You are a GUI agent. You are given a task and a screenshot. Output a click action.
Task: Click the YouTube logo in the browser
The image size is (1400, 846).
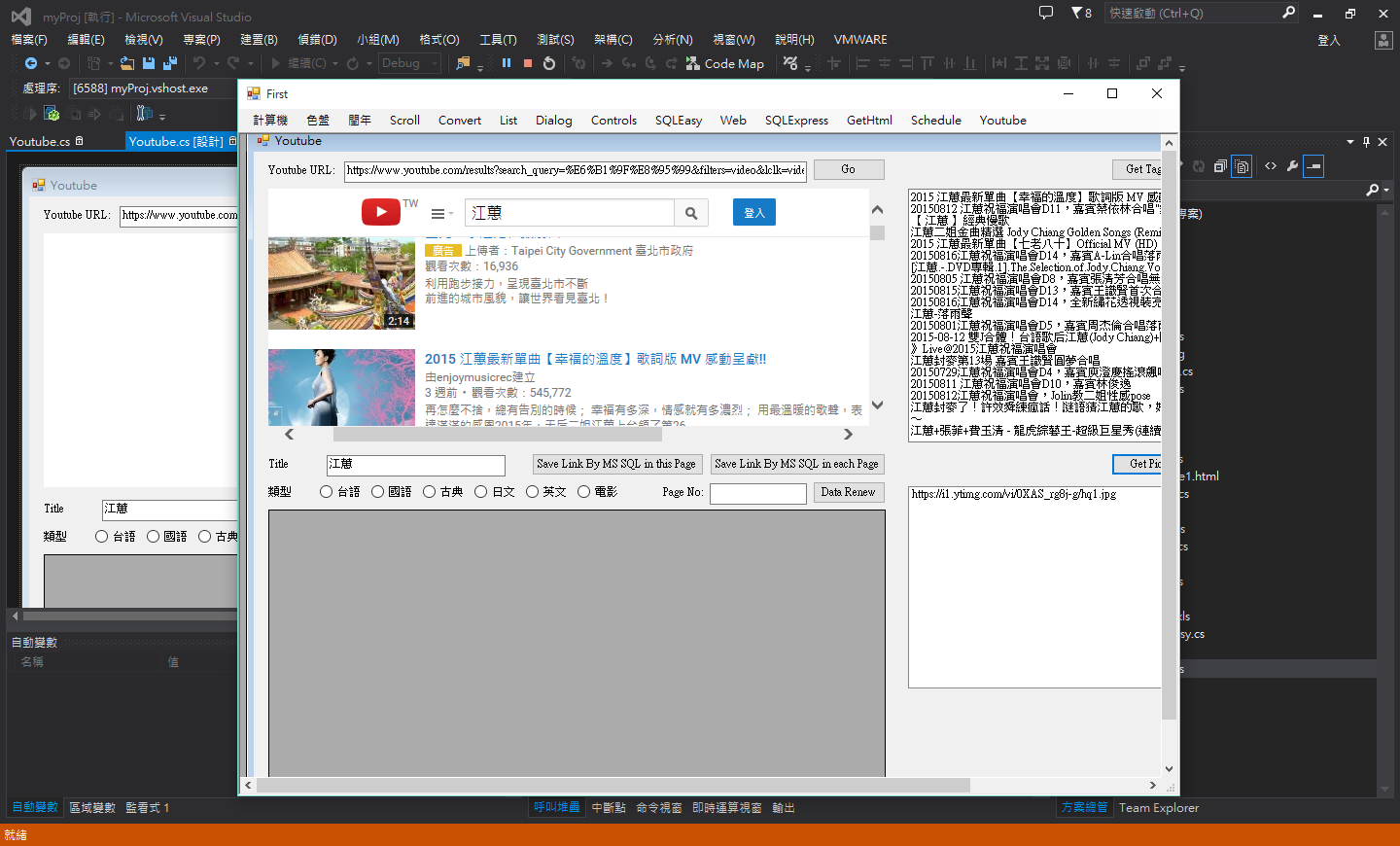[x=381, y=212]
